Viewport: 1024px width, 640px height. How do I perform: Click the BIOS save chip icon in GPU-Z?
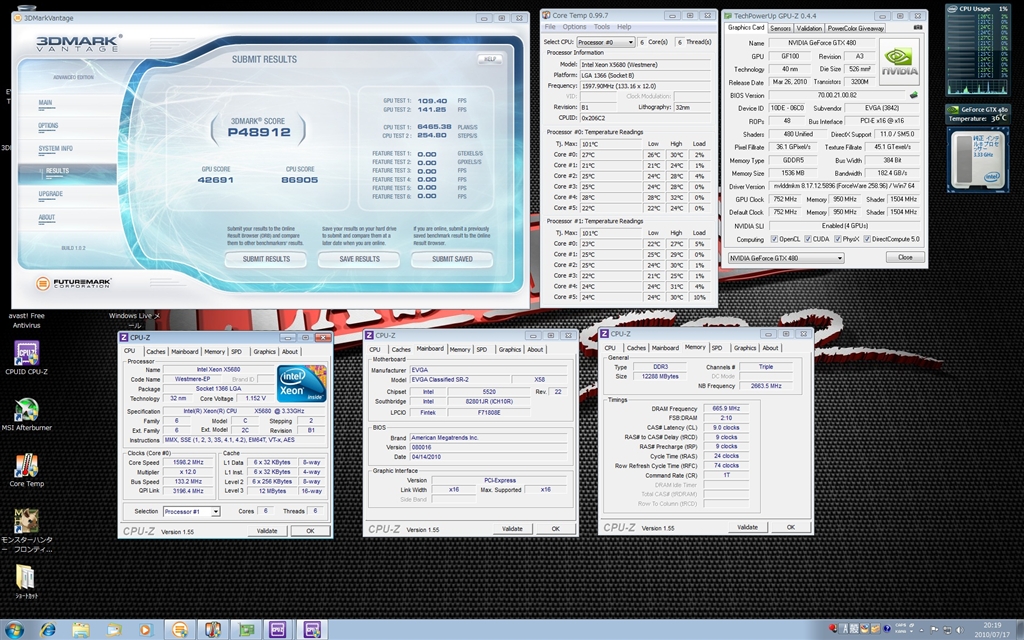pyautogui.click(x=912, y=95)
